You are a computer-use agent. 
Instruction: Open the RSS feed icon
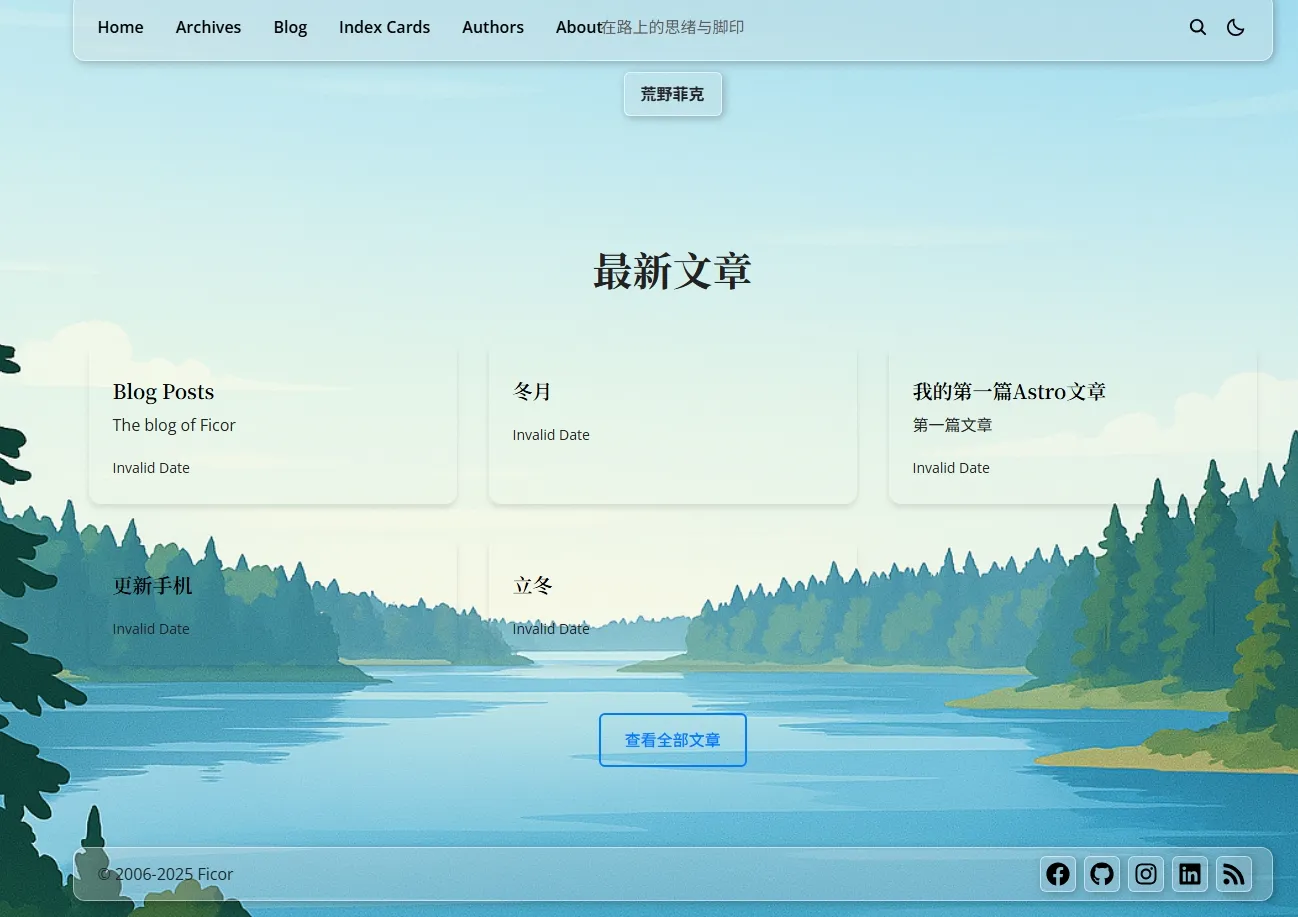(x=1233, y=874)
